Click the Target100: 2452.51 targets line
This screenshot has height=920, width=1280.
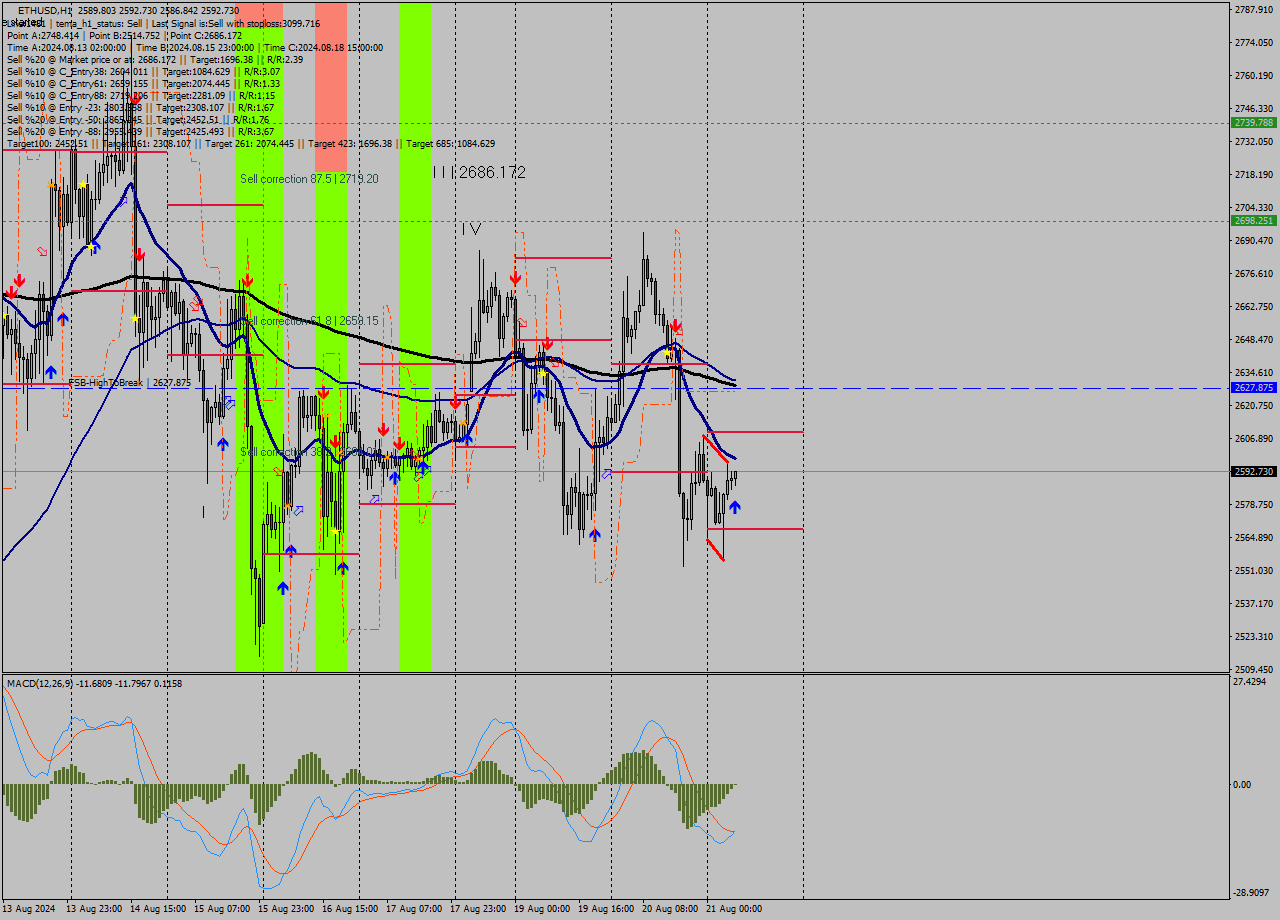click(x=250, y=143)
